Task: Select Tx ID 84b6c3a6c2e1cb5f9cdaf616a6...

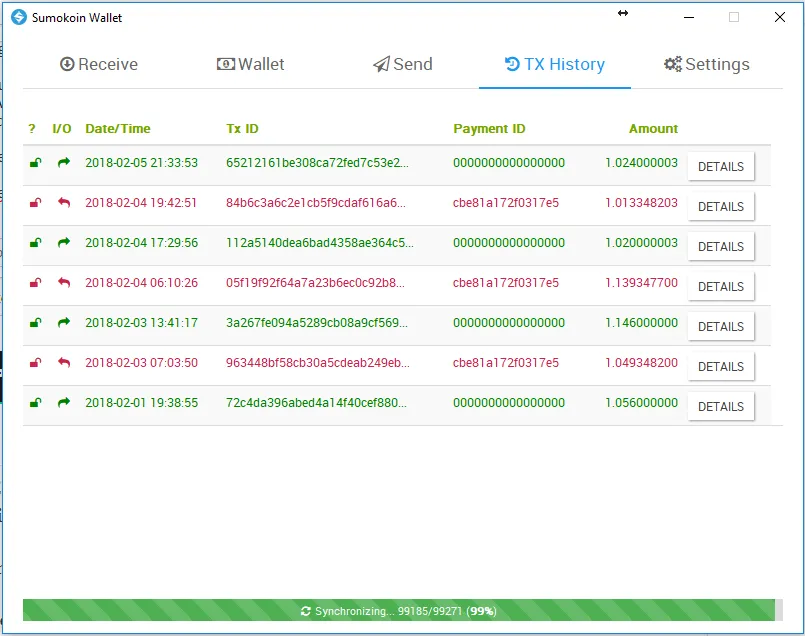Action: pos(316,203)
